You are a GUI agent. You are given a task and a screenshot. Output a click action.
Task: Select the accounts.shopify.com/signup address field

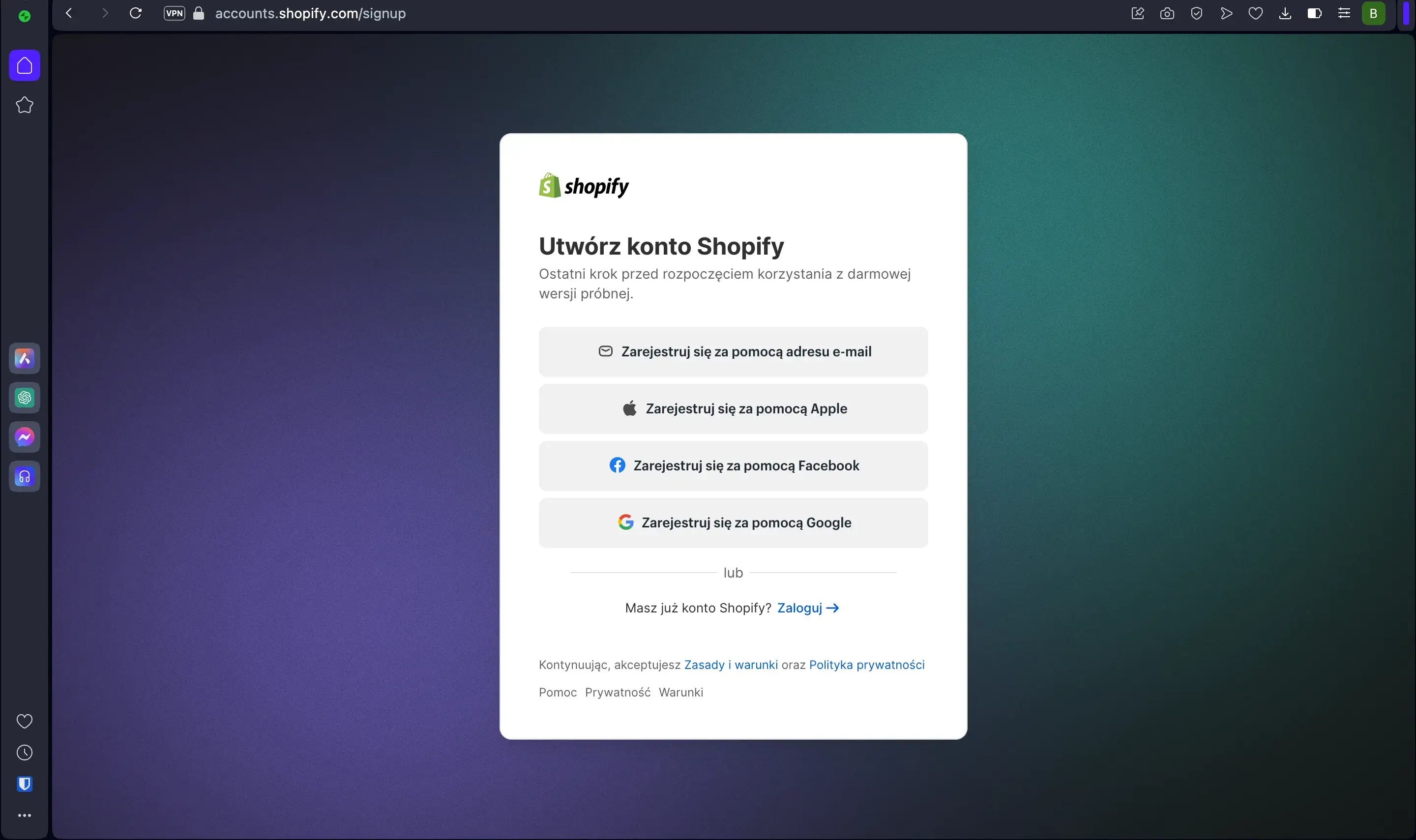tap(310, 13)
